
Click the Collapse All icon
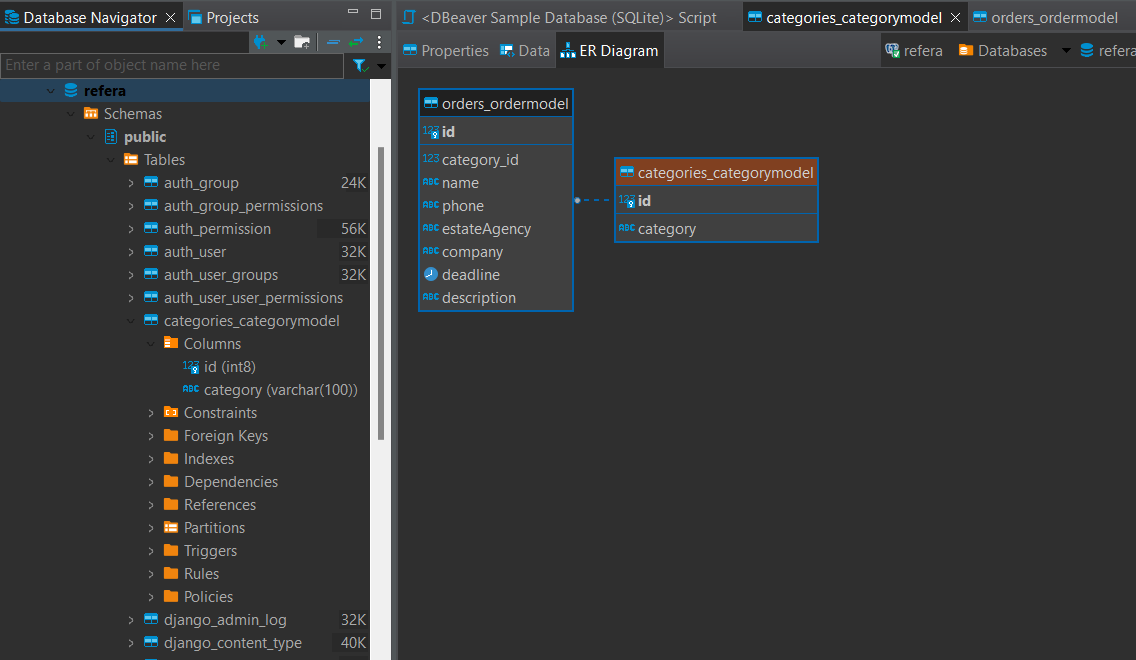[x=333, y=42]
